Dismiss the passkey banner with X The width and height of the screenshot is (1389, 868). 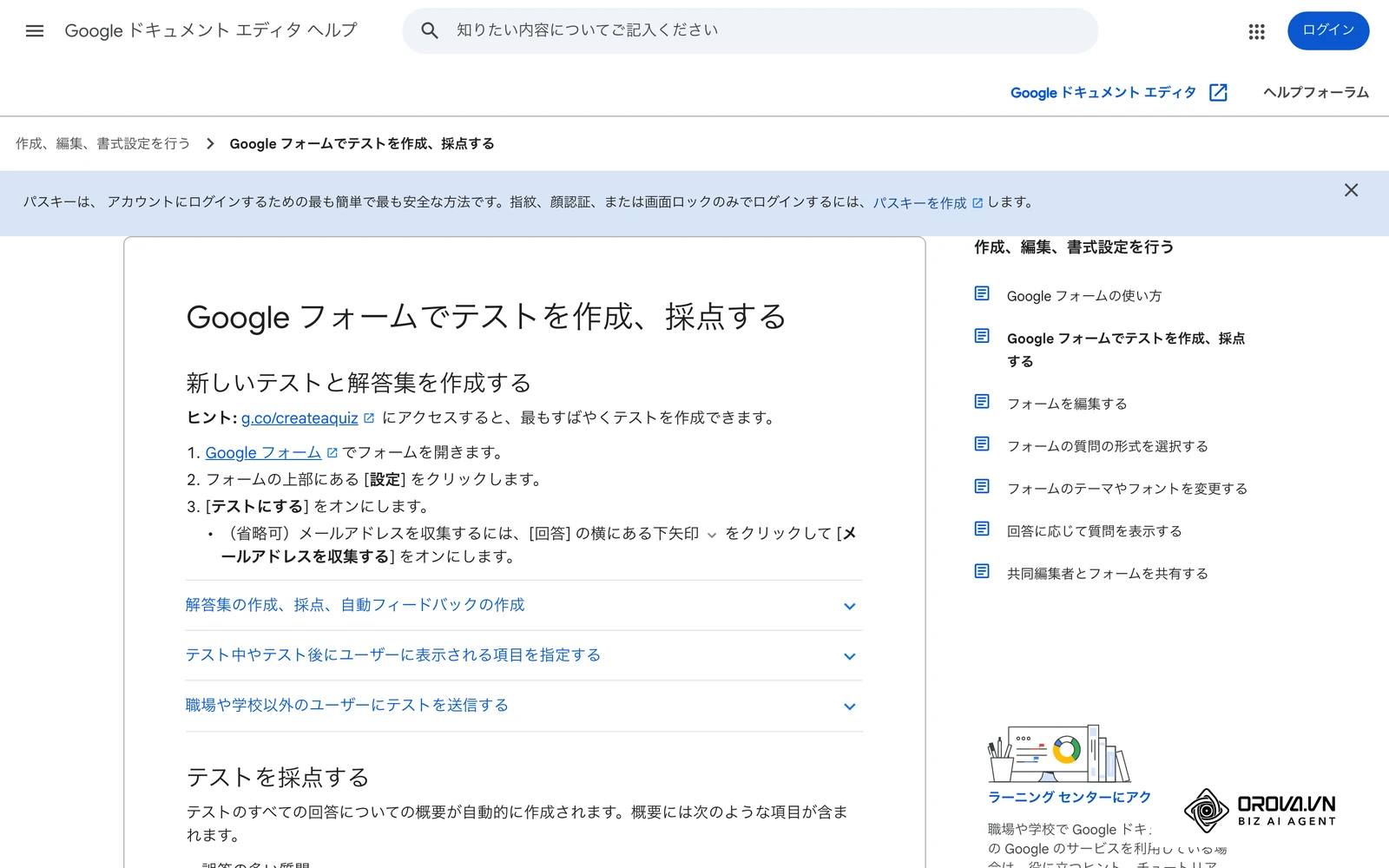(x=1351, y=190)
